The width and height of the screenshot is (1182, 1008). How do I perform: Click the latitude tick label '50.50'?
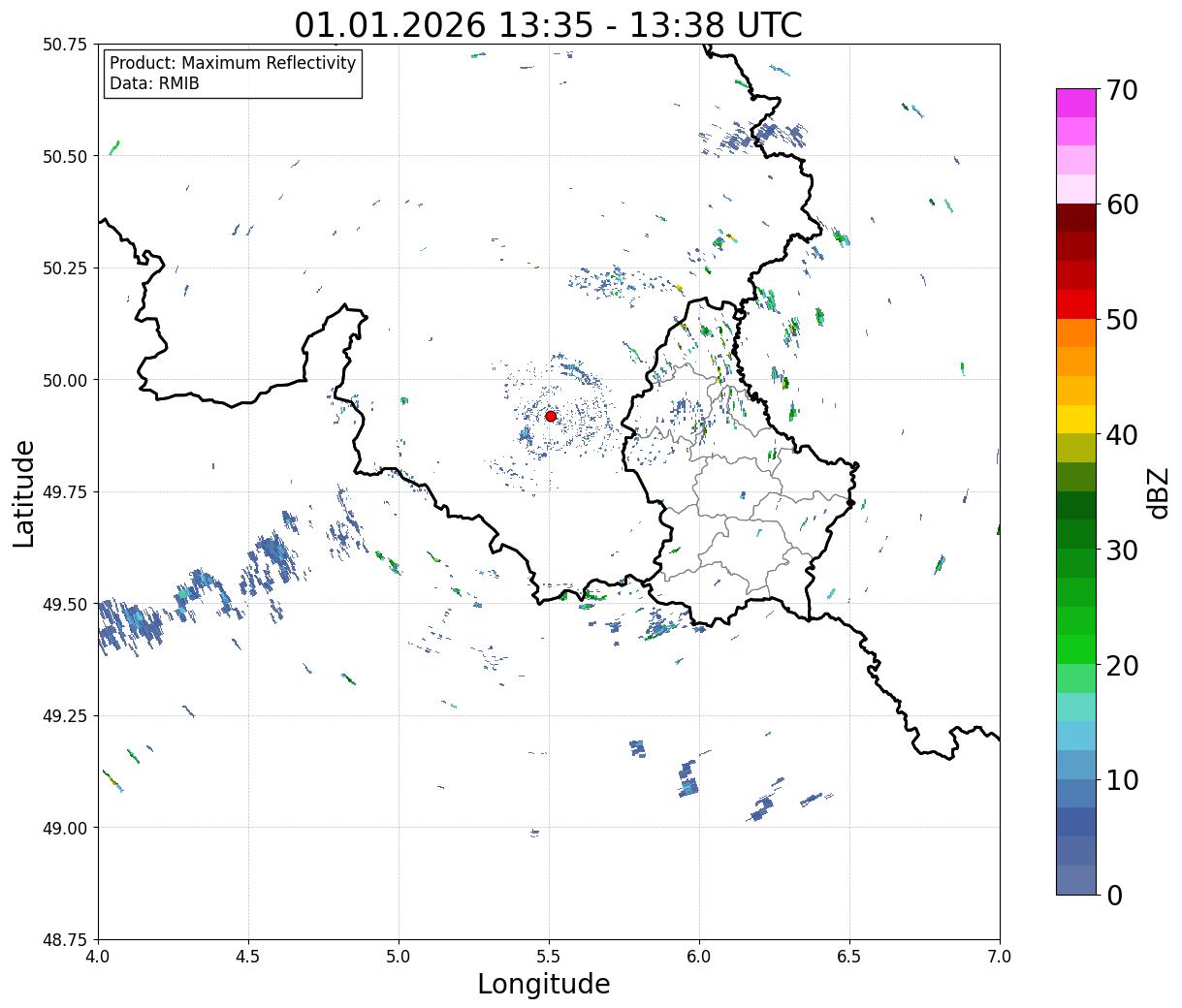(x=66, y=156)
